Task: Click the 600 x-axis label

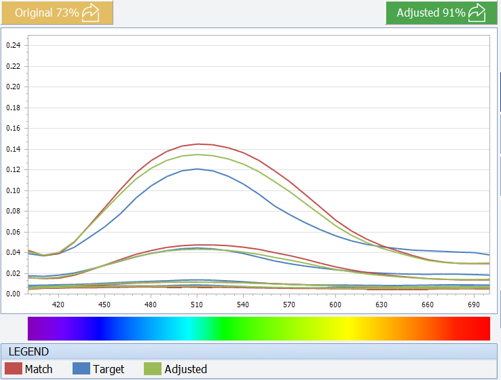Action: click(335, 304)
